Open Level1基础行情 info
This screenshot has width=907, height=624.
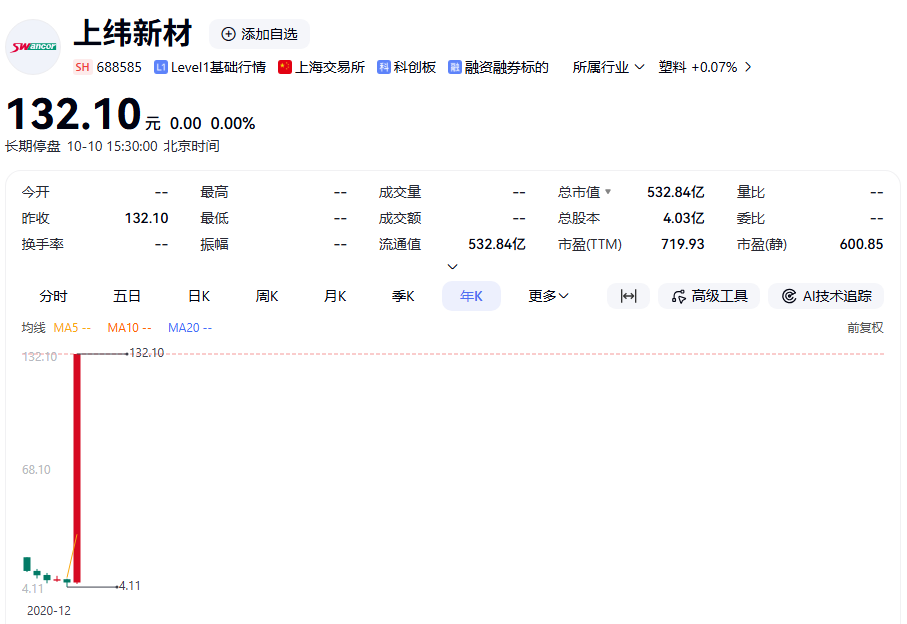coord(210,67)
